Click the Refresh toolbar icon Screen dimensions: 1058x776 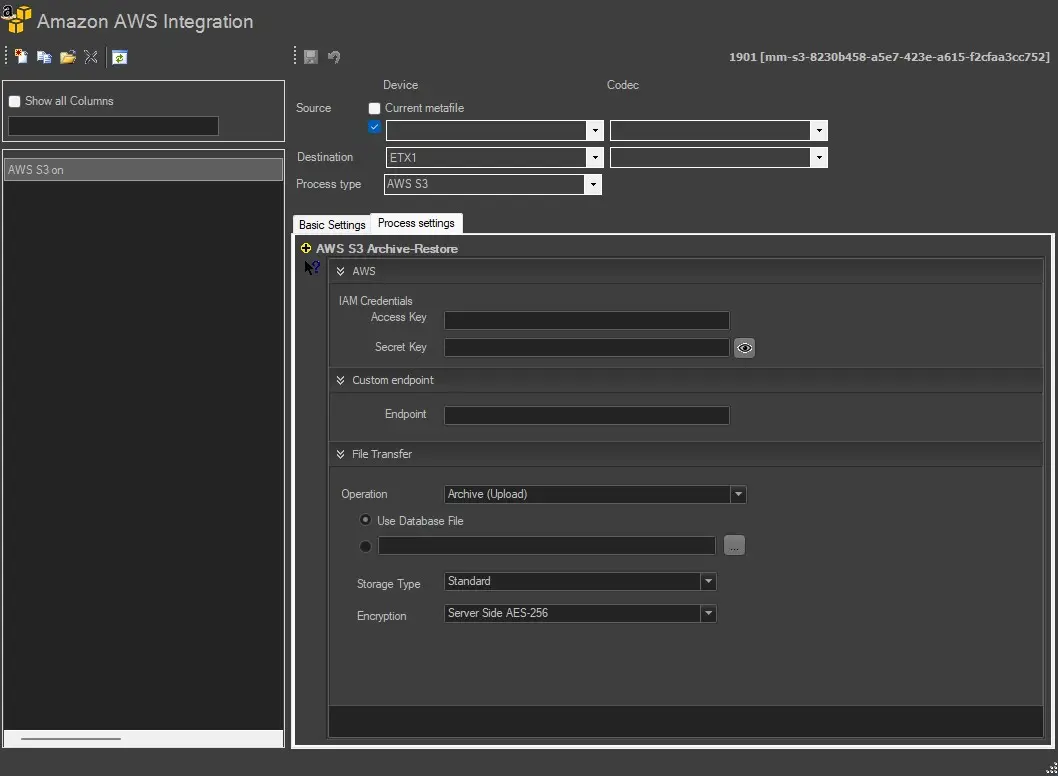tap(119, 57)
